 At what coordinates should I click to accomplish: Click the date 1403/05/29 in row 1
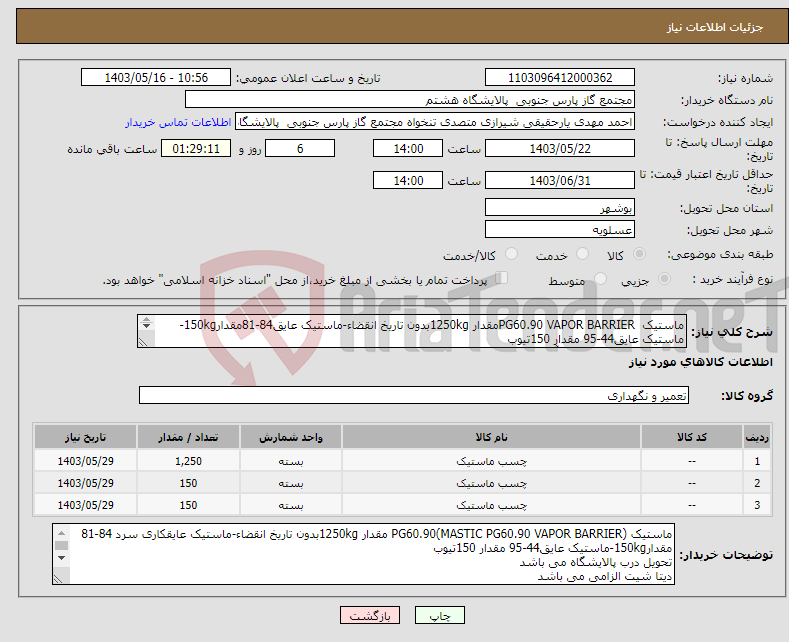[86, 461]
